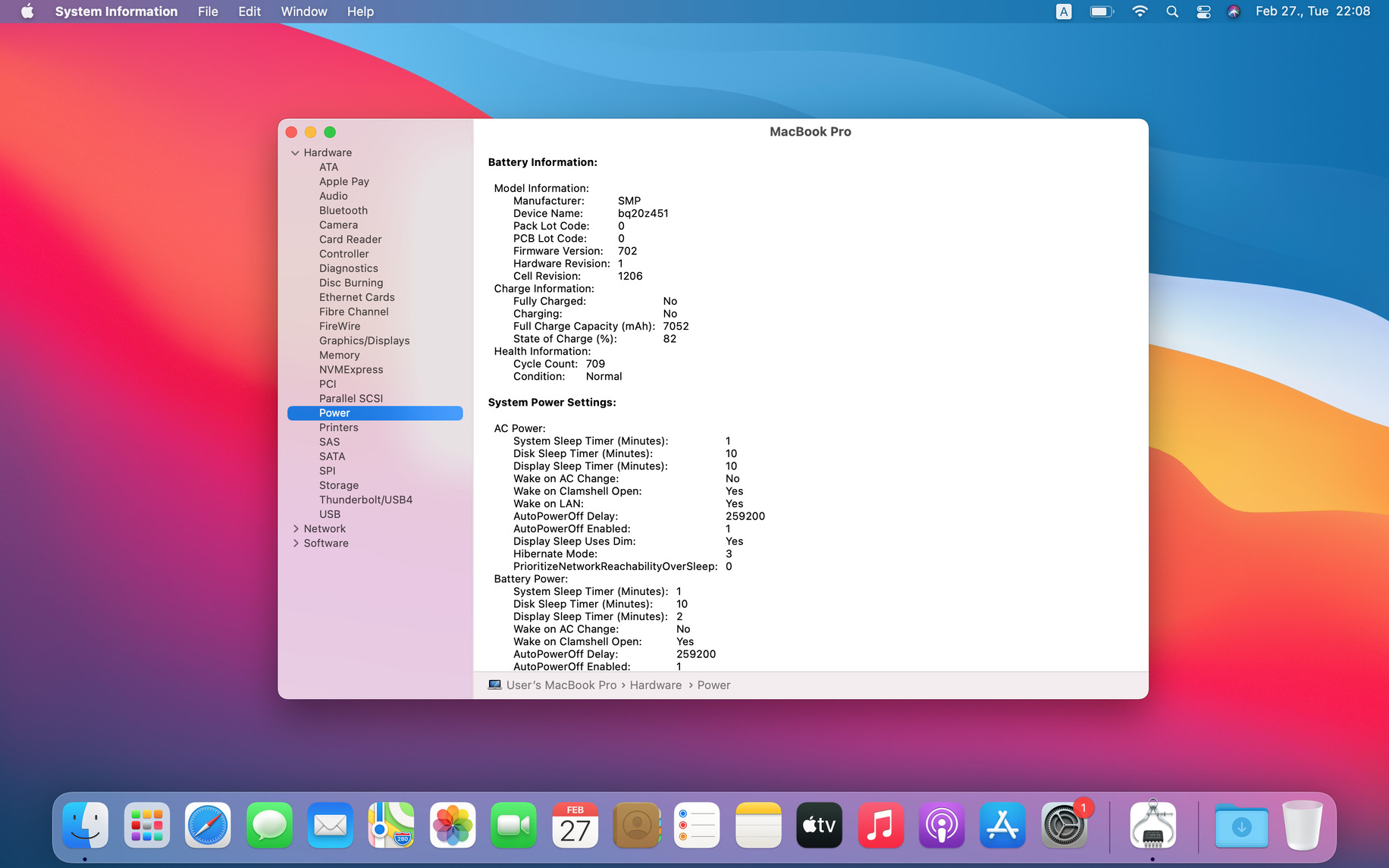Click Hardware in the path bar
The image size is (1389, 868).
656,685
